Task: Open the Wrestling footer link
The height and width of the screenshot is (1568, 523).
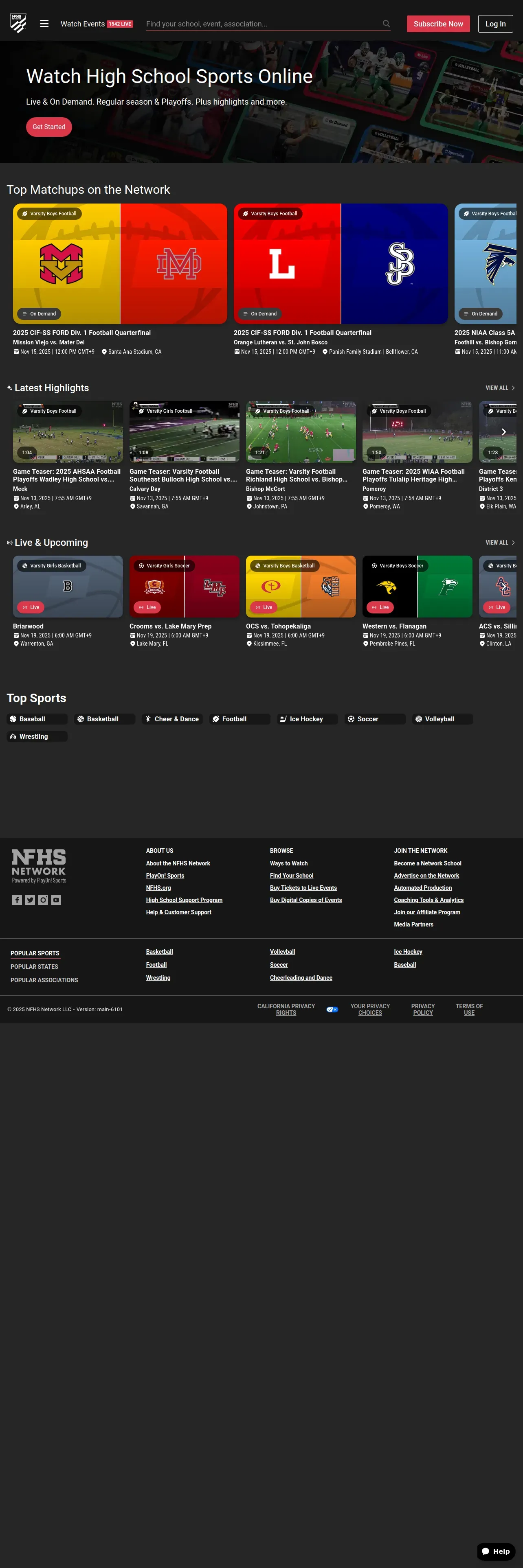Action: 158,978
